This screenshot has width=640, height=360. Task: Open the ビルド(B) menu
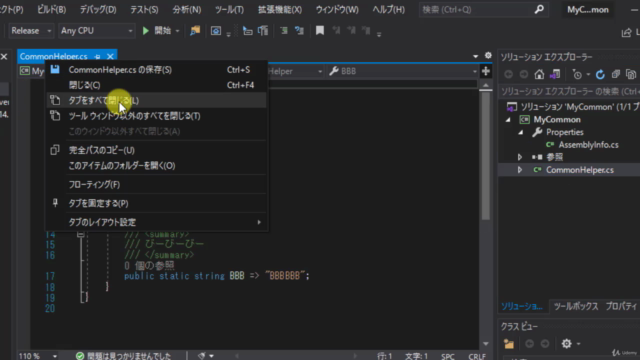tap(51, 9)
